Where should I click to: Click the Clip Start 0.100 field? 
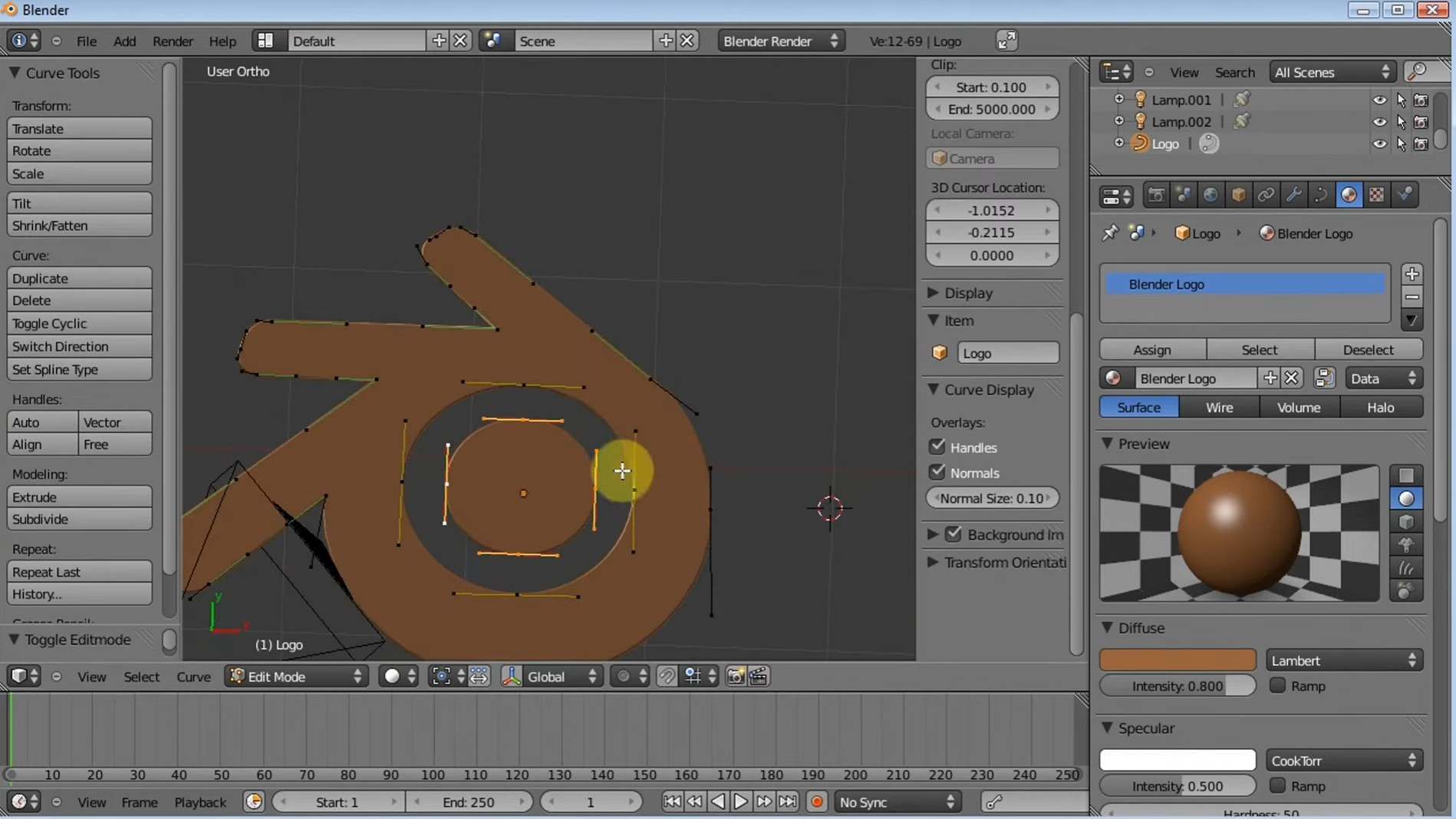pos(992,87)
